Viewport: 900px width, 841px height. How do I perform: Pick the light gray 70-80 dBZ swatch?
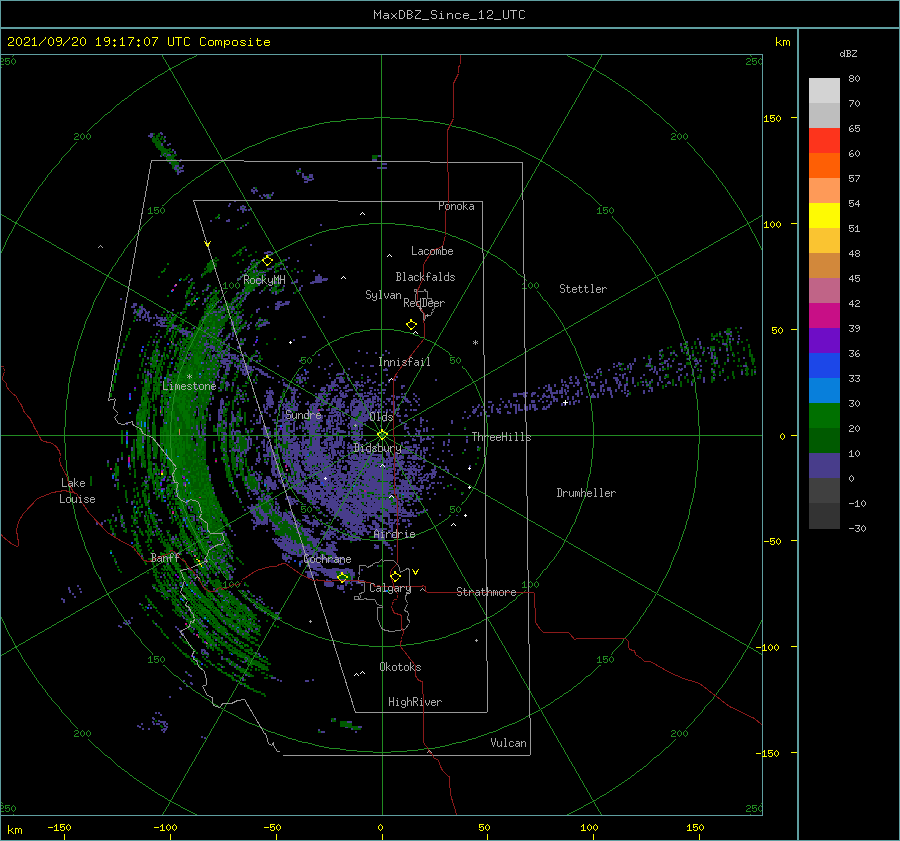point(824,91)
